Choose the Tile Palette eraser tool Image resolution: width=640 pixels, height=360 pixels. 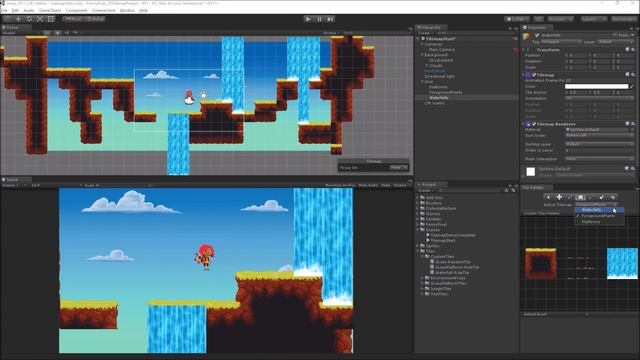point(602,197)
